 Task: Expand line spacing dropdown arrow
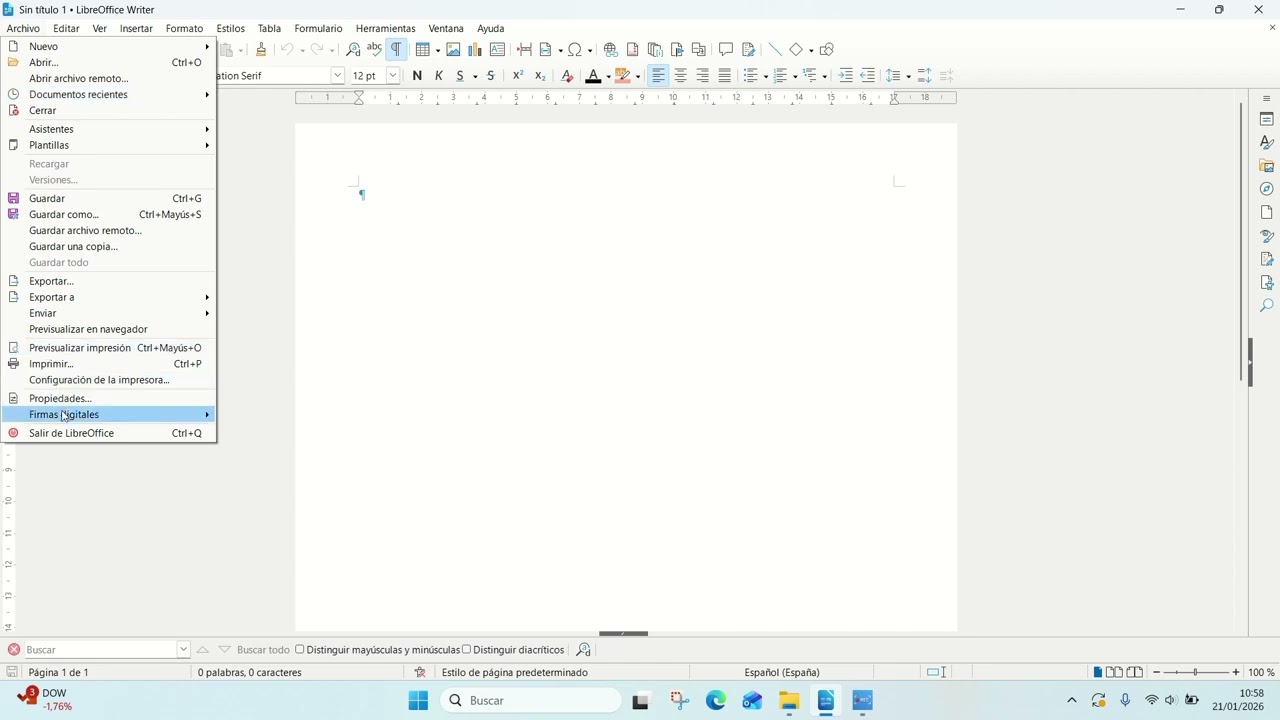click(908, 77)
